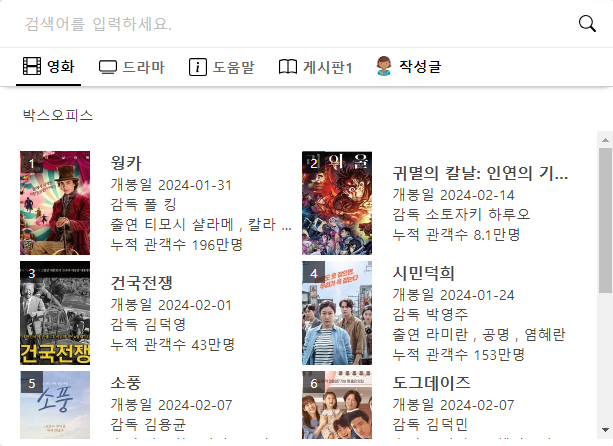Click 누적 관객수 196만명 text
The image size is (613, 446).
177,245
